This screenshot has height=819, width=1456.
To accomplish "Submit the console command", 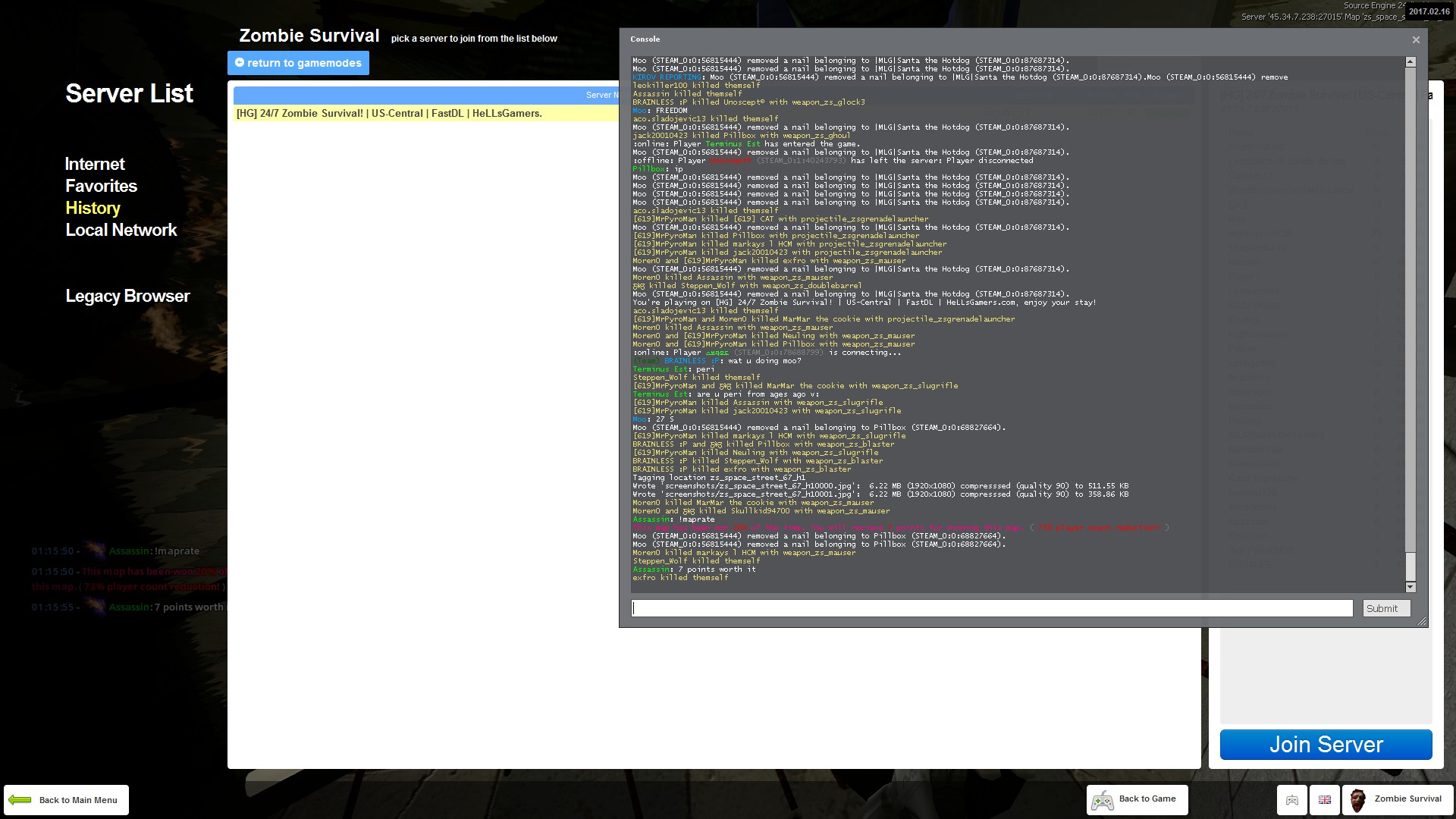I will (x=1386, y=608).
